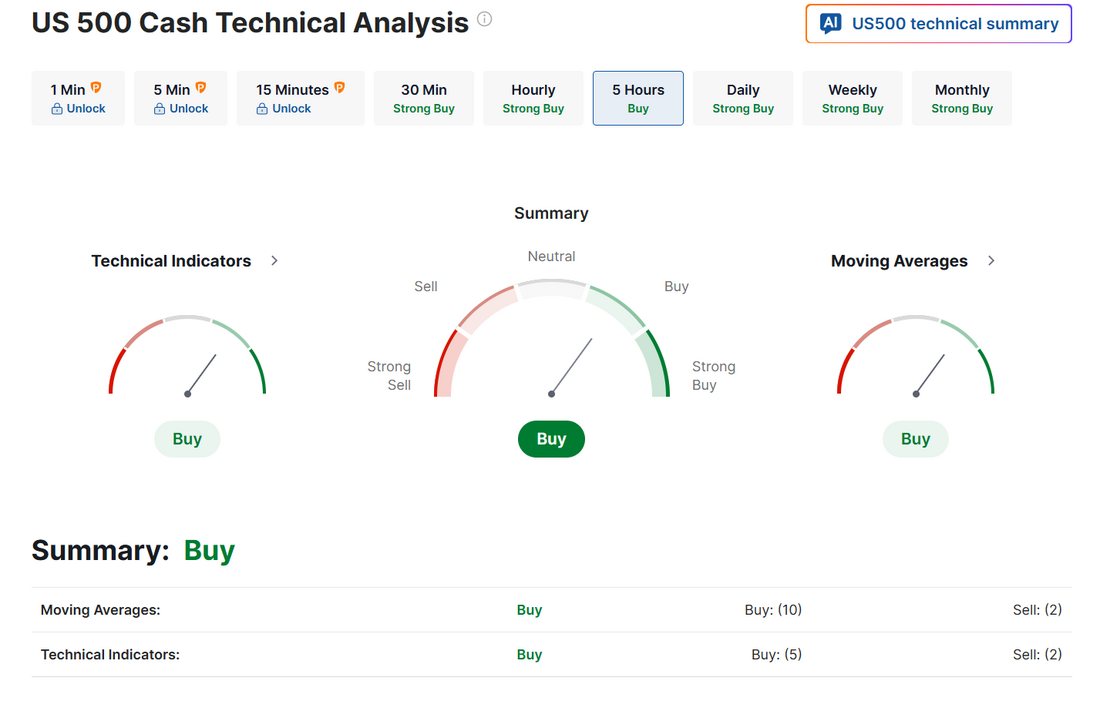Click the lock icon under 15 Minutes
Screen dimensions: 1100x701
(x=263, y=109)
